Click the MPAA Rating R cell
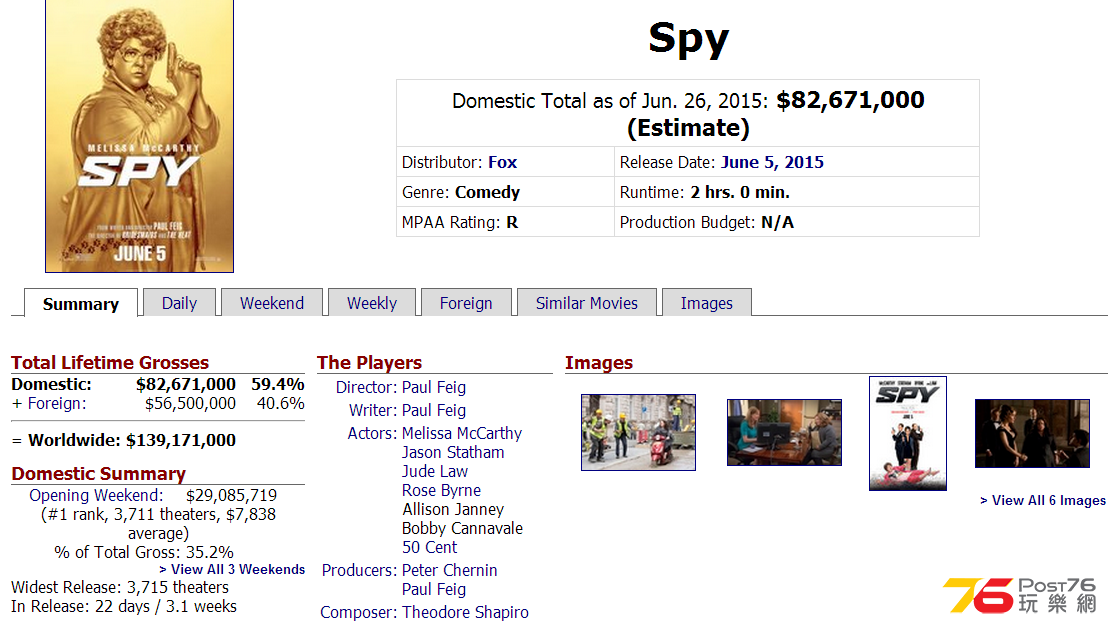Image resolution: width=1113 pixels, height=626 pixels. (x=505, y=222)
